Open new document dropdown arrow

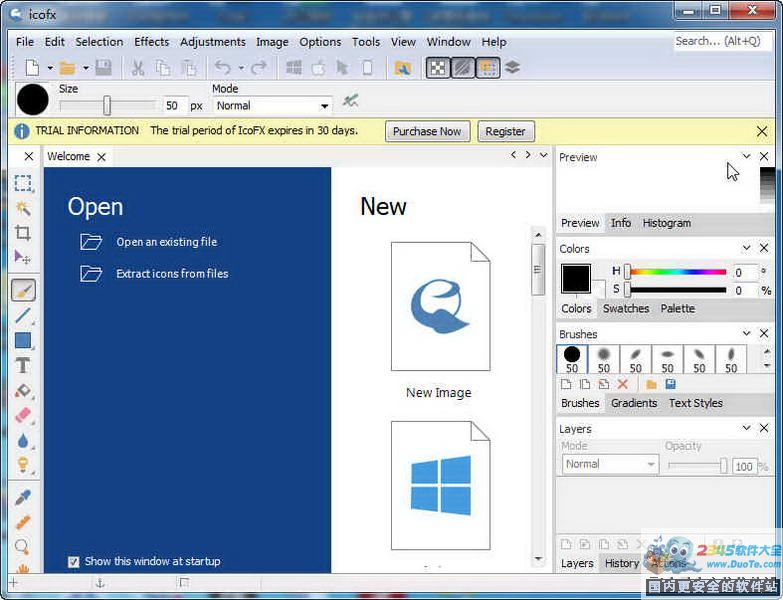pos(50,68)
